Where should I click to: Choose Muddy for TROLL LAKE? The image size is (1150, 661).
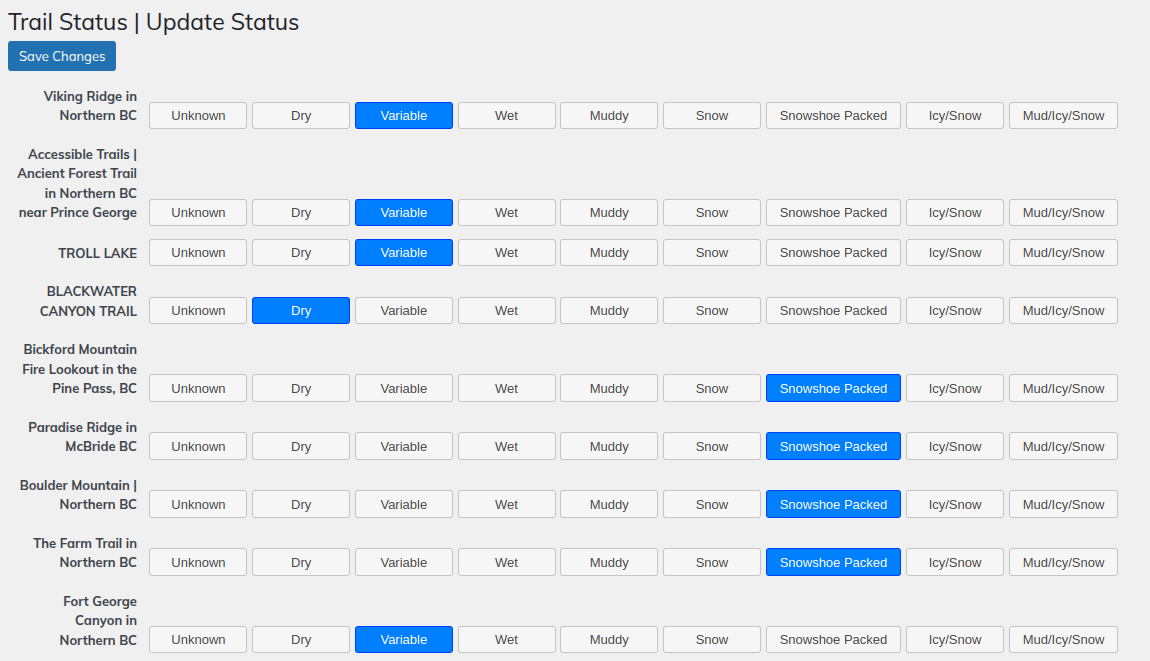(x=609, y=252)
